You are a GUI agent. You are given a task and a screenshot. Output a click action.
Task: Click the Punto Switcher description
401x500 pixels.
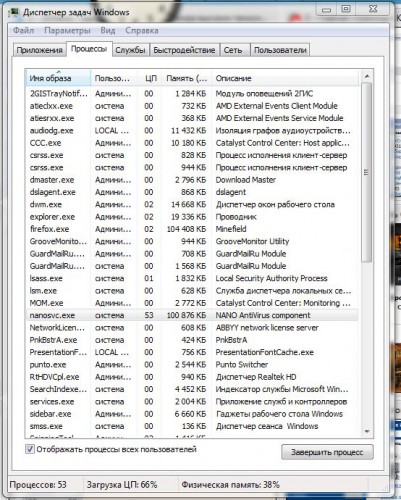[x=242, y=365]
